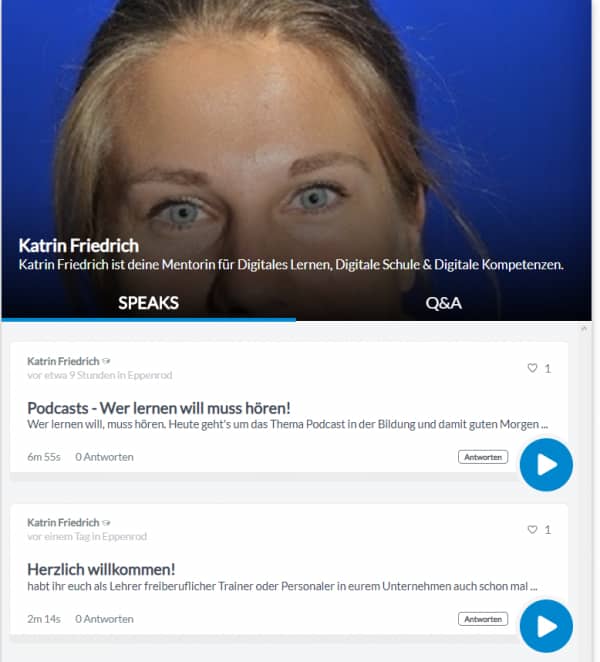The width and height of the screenshot is (600, 662).
Task: Select the SPEAKS tab
Action: 148,303
